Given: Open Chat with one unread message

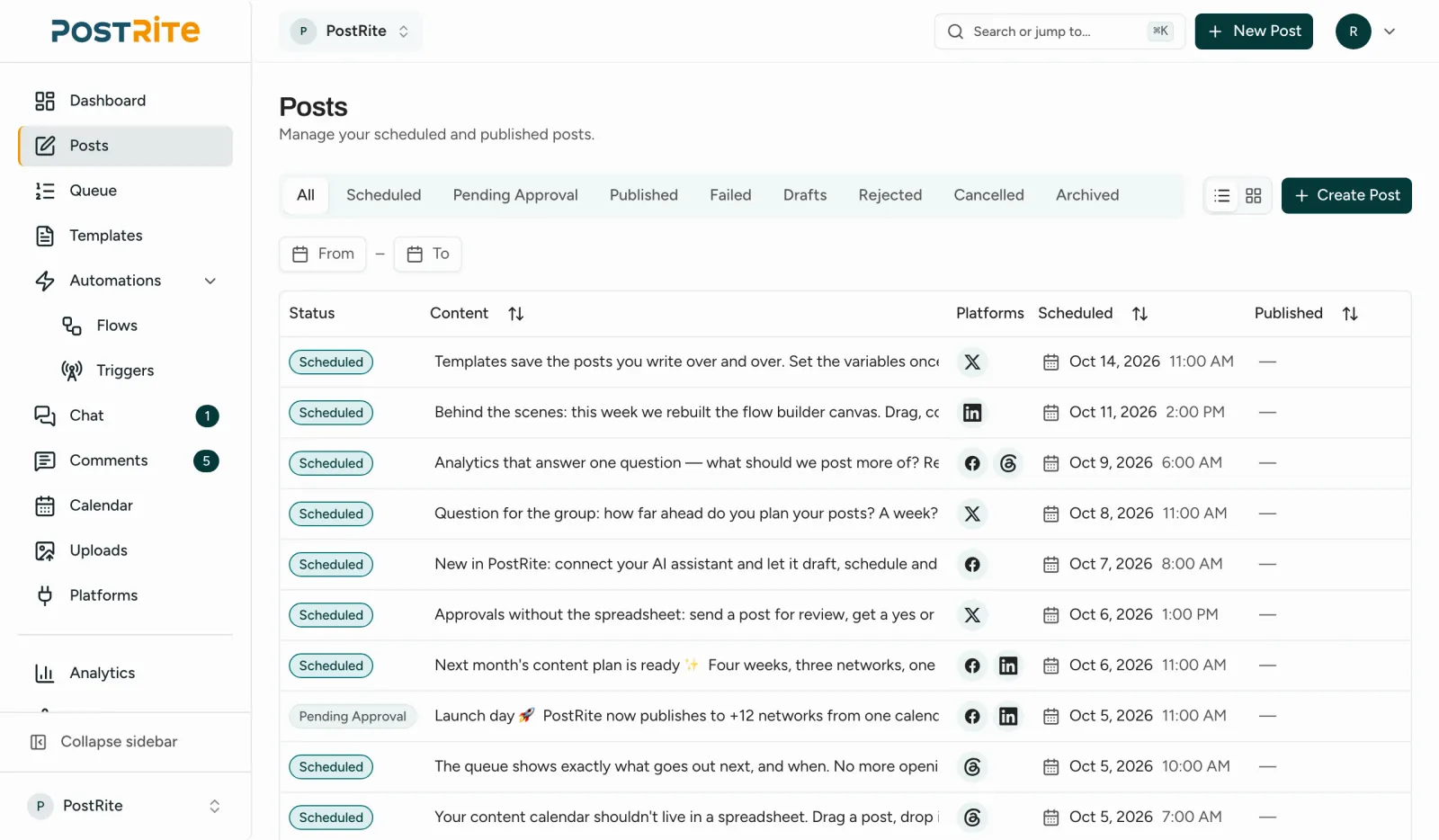Looking at the screenshot, I should 125,416.
